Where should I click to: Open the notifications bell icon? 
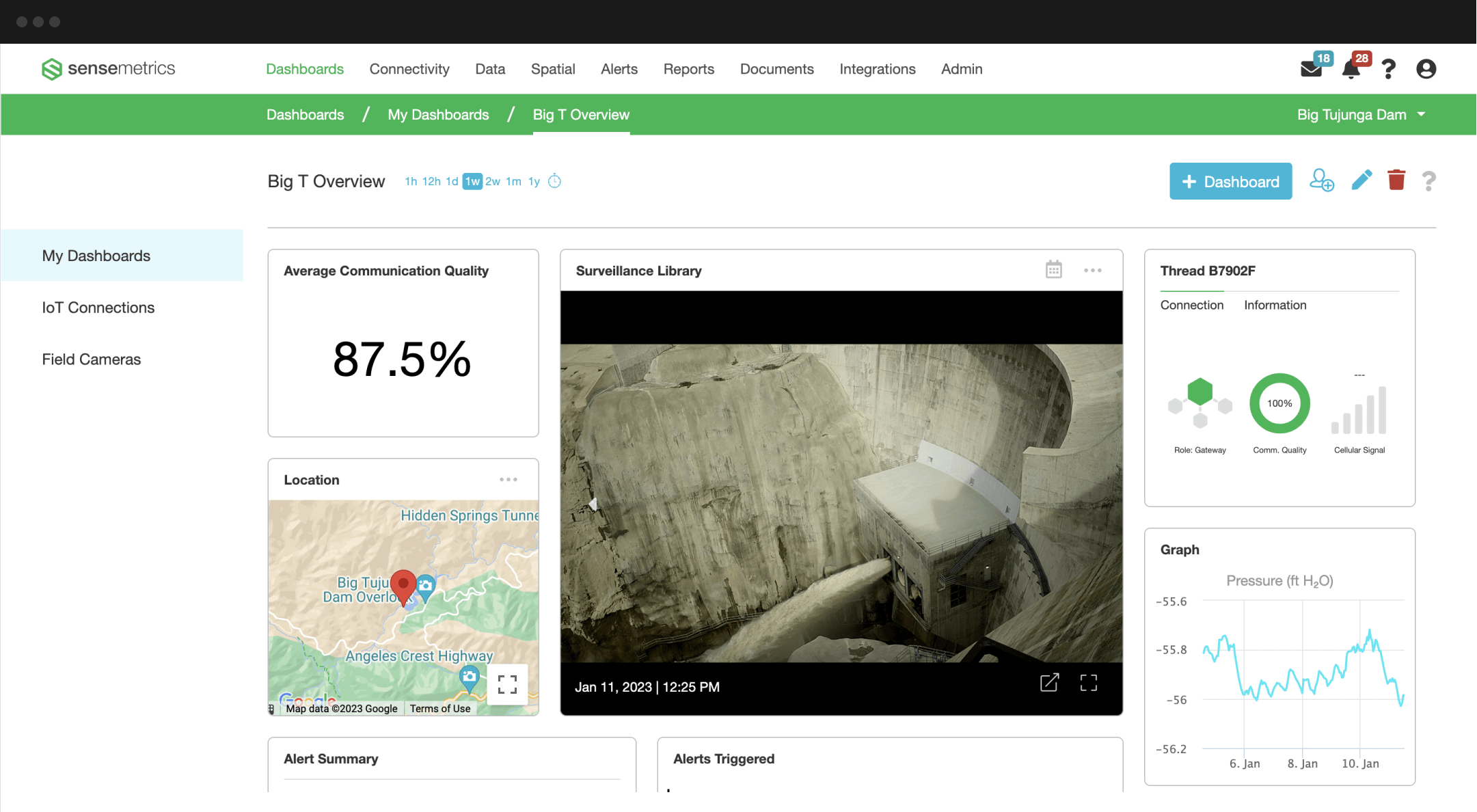click(1351, 69)
